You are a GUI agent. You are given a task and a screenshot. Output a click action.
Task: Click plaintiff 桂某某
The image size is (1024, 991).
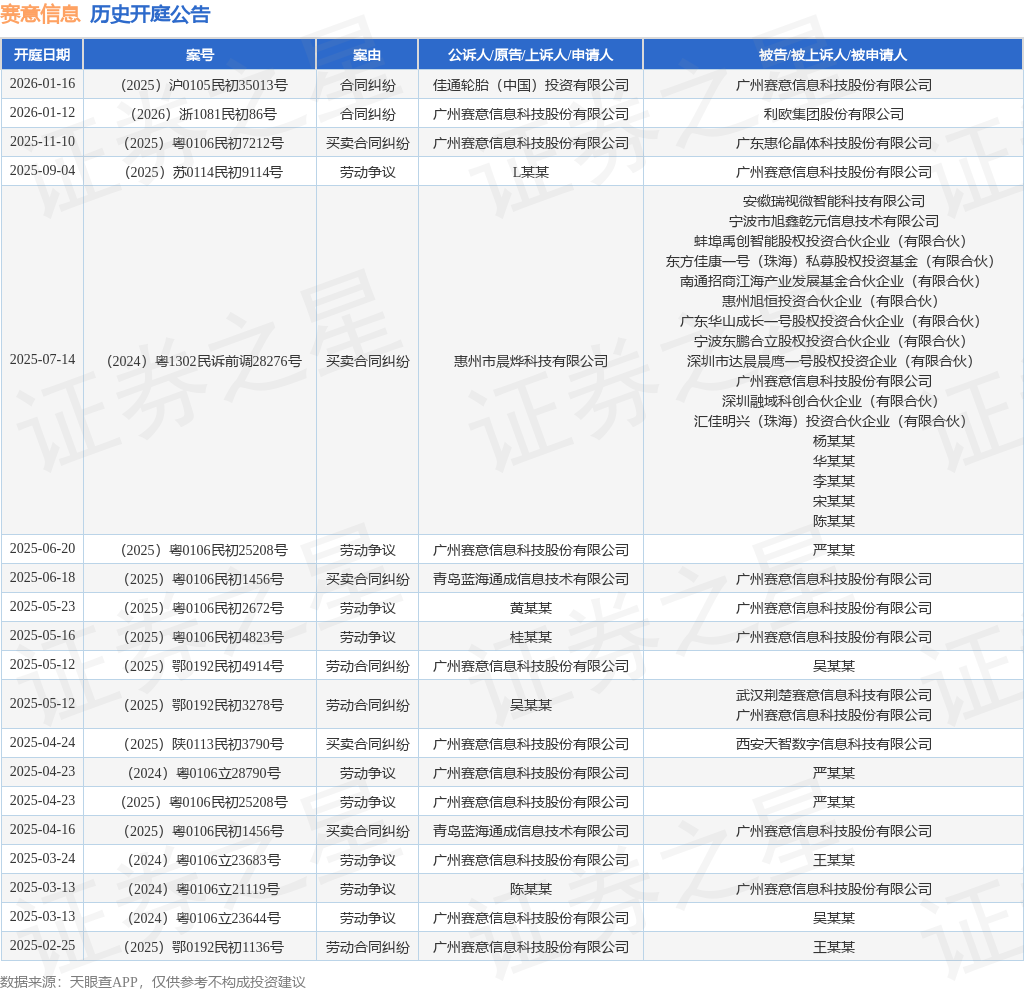[531, 637]
